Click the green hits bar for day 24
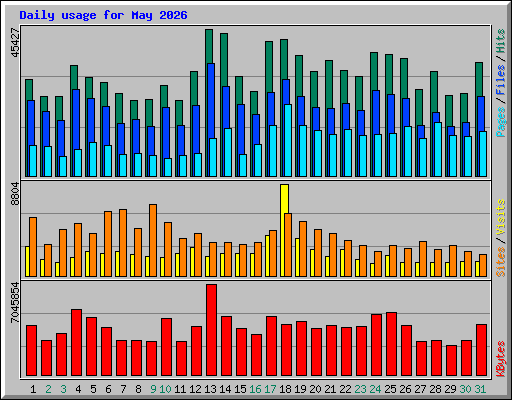Screen dimensions: 512x400 point(374,71)
